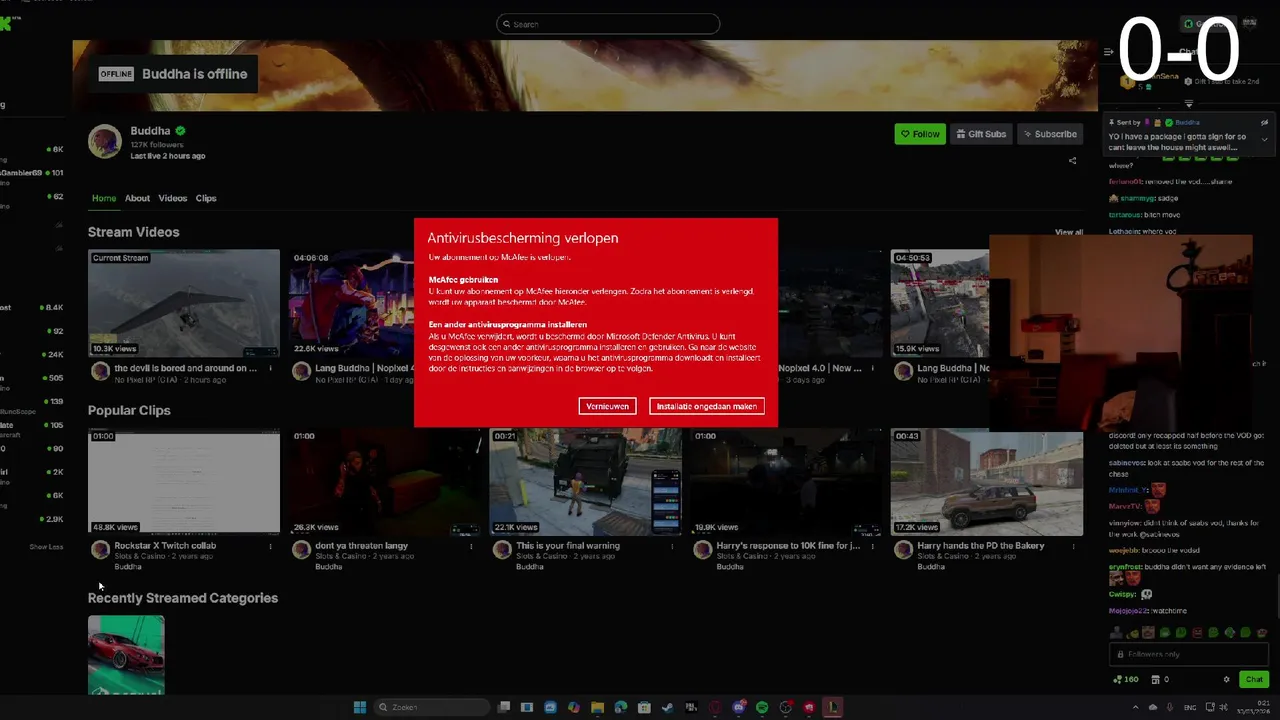Open Steam from the taskbar
The width and height of the screenshot is (1280, 720).
point(667,708)
